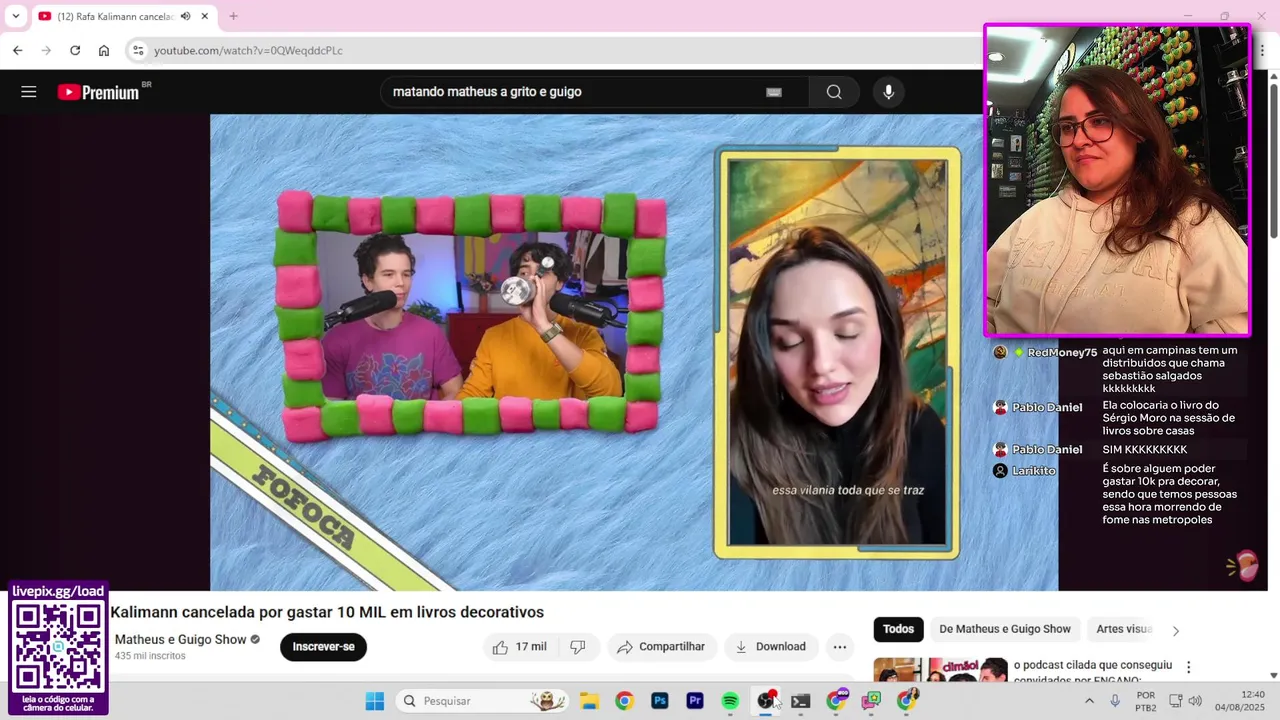Viewport: 1280px width, 720px height.
Task: Go to YouTube Premium home logo
Action: [x=98, y=92]
